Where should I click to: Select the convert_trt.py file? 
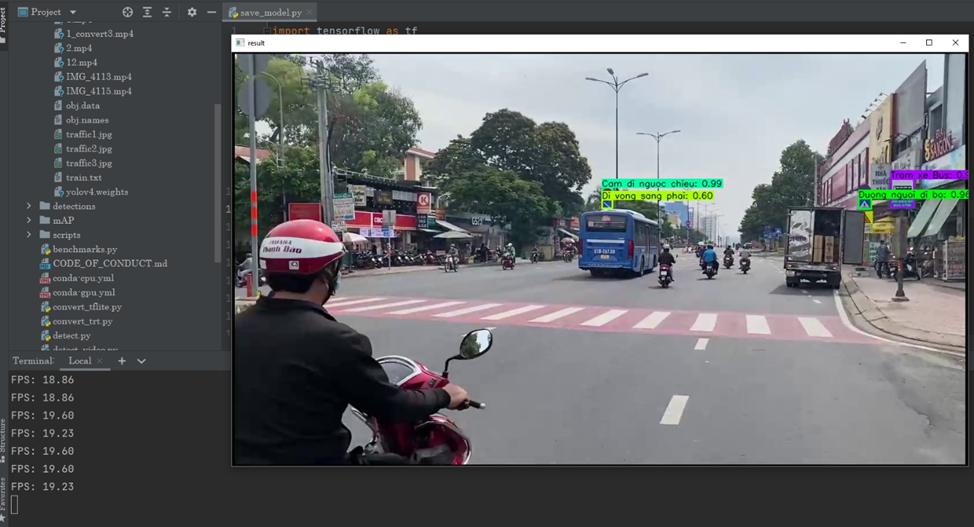click(76, 321)
